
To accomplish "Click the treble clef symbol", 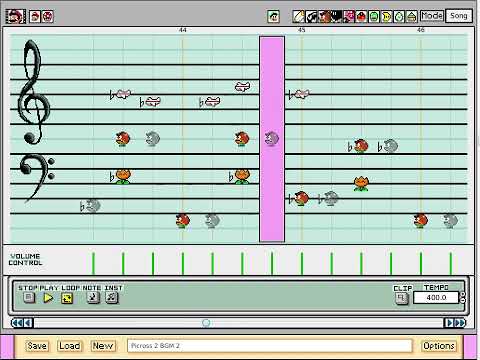I will coord(34,92).
